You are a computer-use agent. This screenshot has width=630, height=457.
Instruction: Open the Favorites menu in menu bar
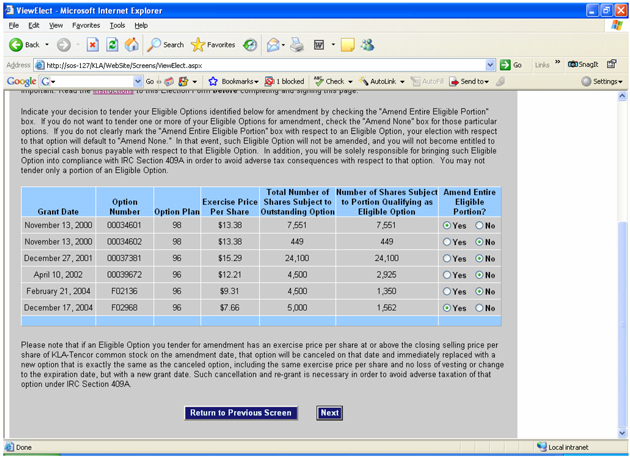(86, 25)
